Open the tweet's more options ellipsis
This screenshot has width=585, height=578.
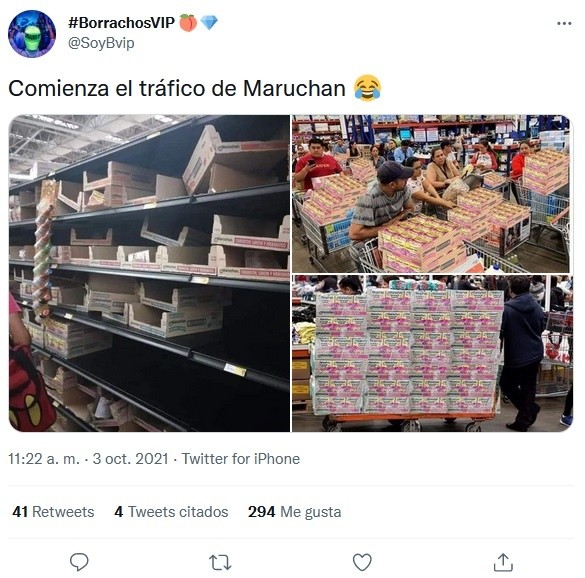click(564, 24)
